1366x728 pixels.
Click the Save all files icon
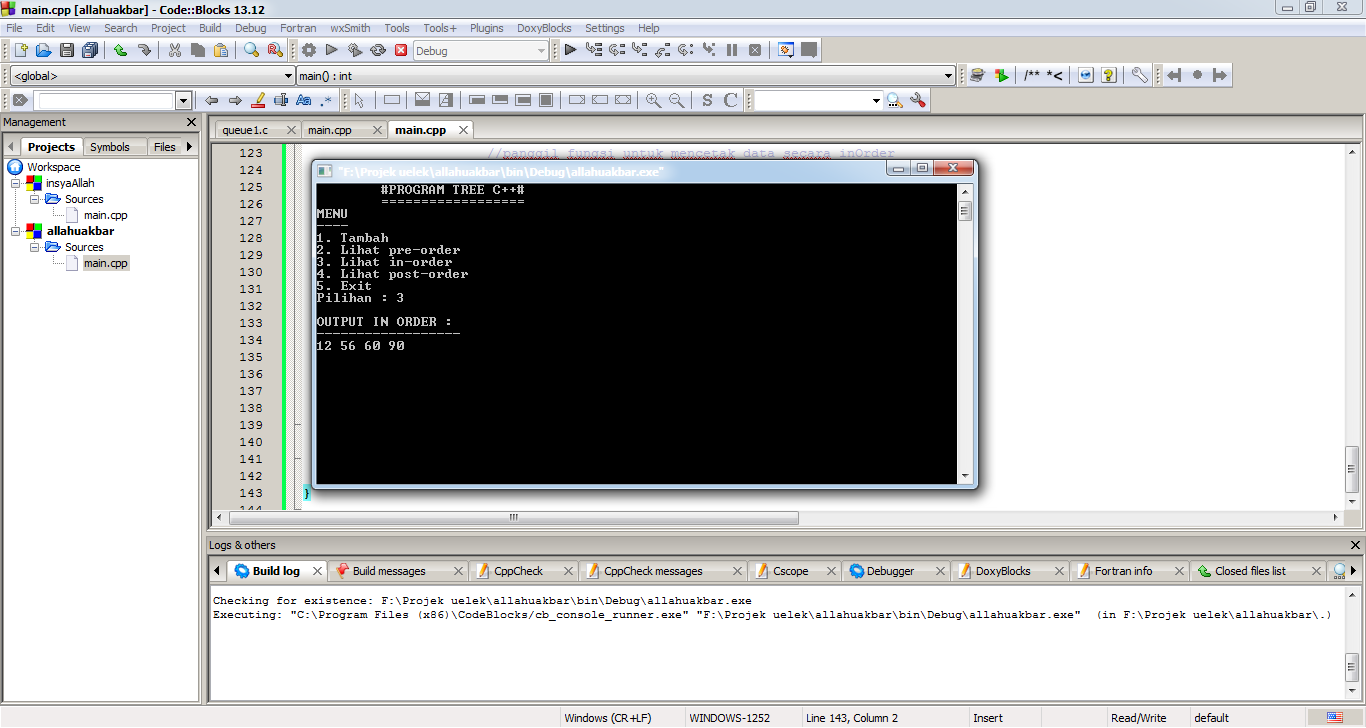(90, 50)
